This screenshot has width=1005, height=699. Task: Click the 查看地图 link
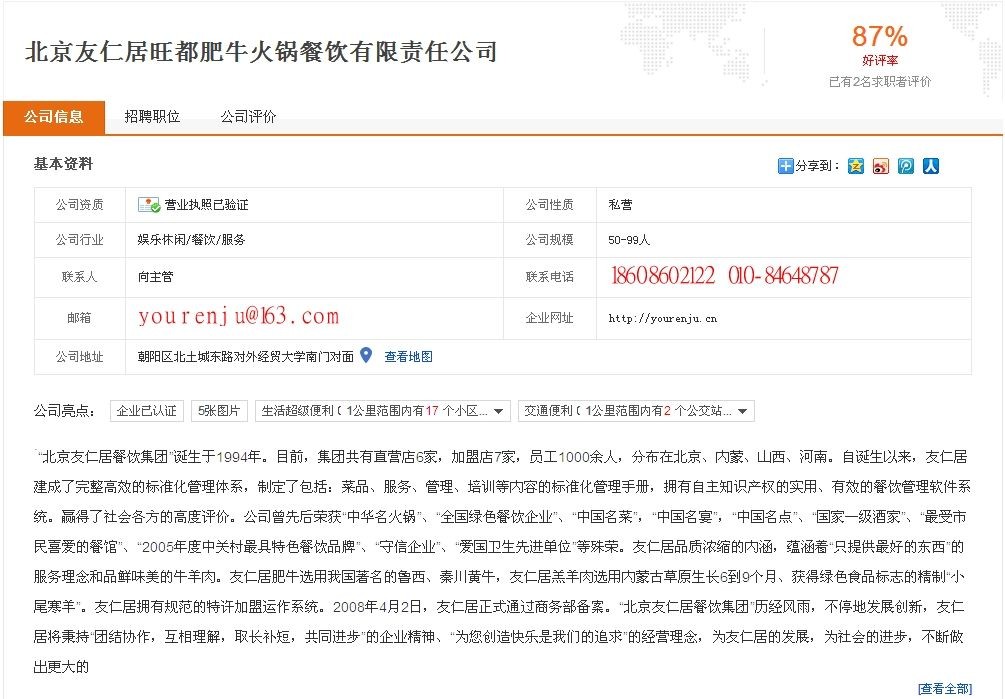(408, 356)
